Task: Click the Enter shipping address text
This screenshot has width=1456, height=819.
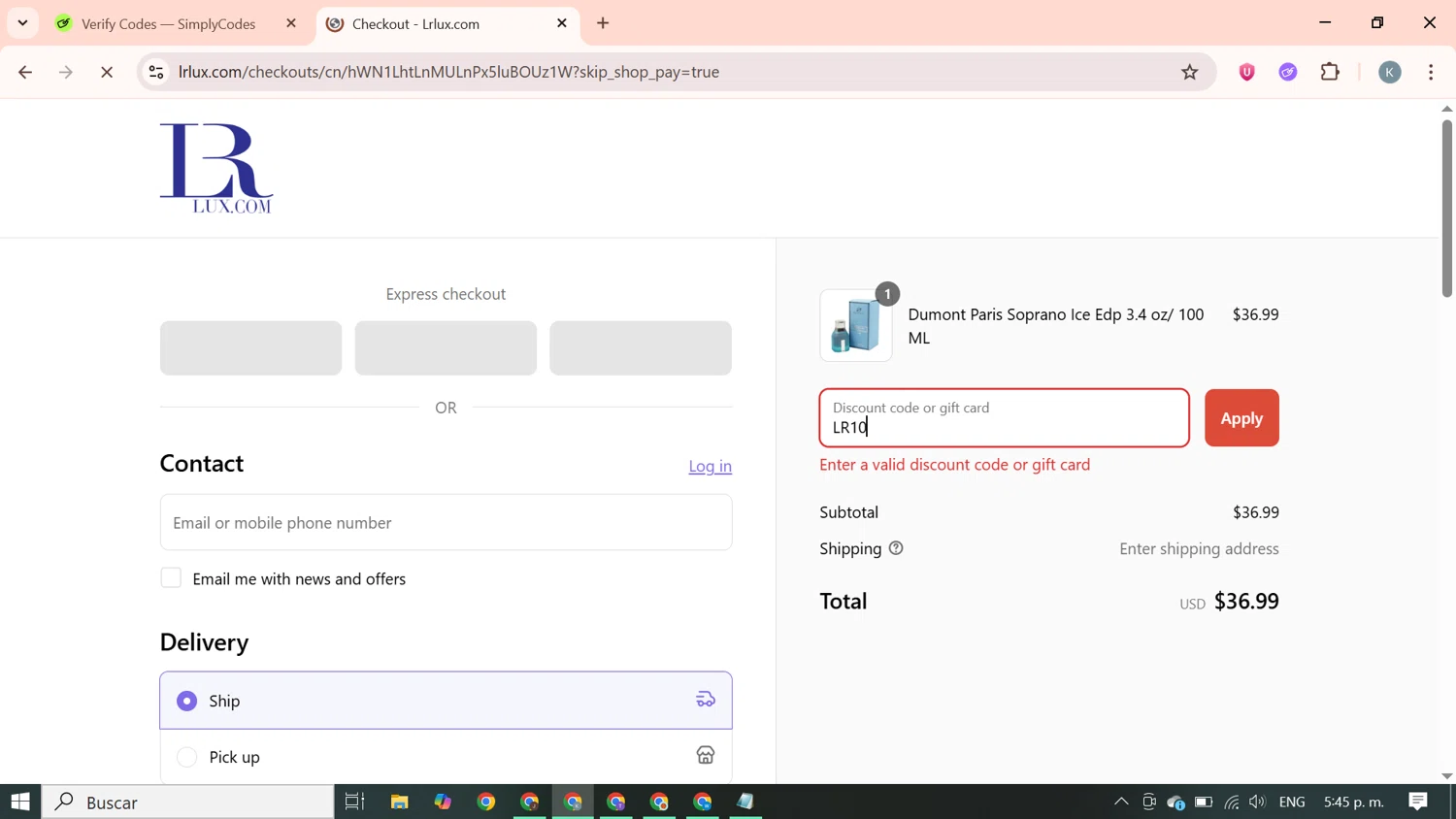Action: point(1199,549)
